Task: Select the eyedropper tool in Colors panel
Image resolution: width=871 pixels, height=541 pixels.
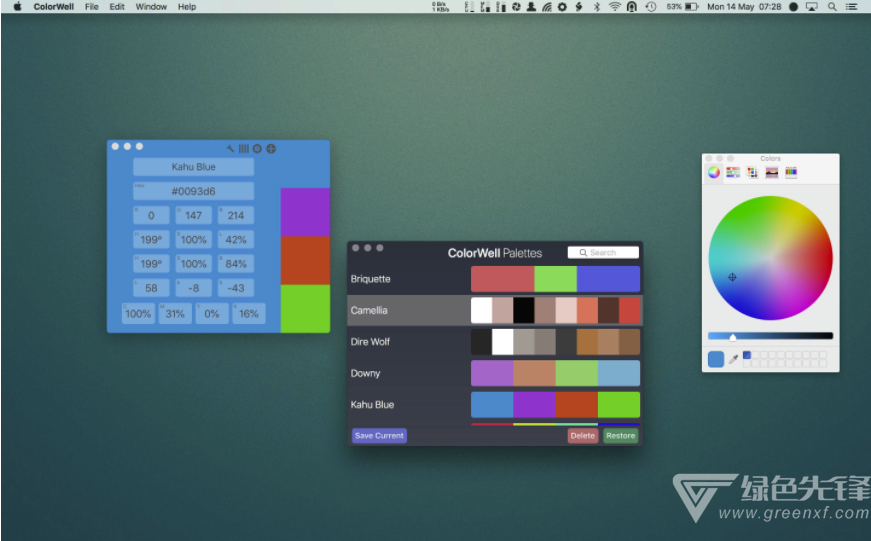Action: (733, 359)
